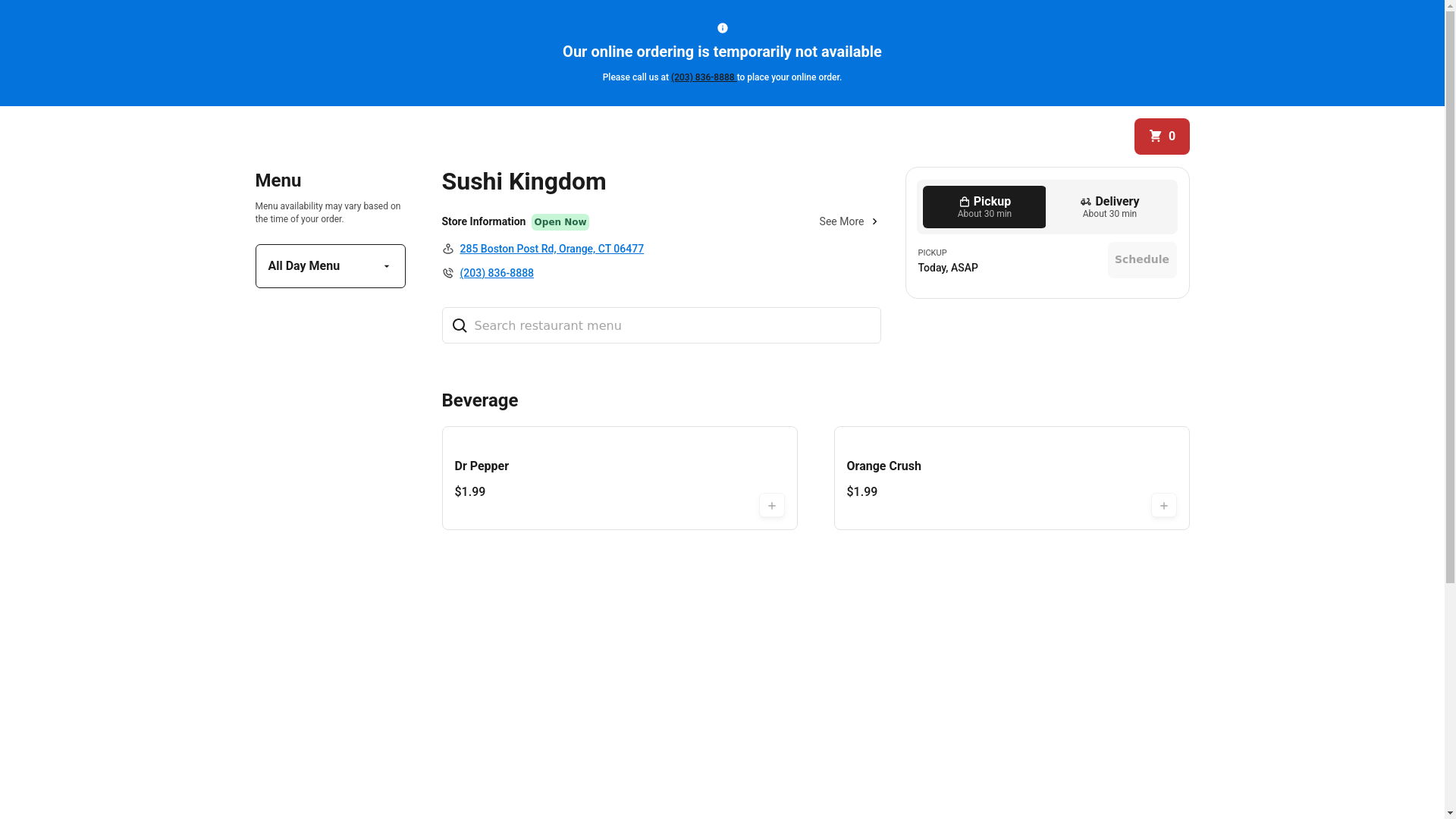Open the Orange Crush item name
The height and width of the screenshot is (819, 1456).
(x=883, y=466)
